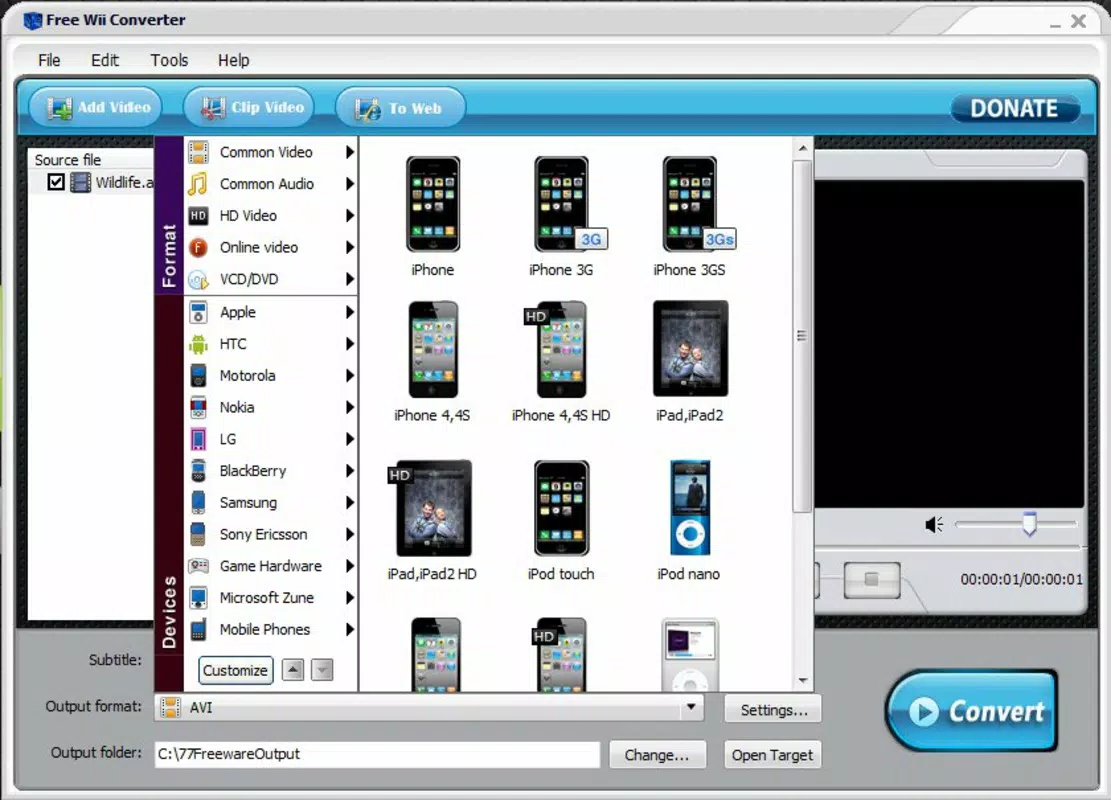Click the To Web button
Screen dimensions: 1111x800
tap(400, 108)
